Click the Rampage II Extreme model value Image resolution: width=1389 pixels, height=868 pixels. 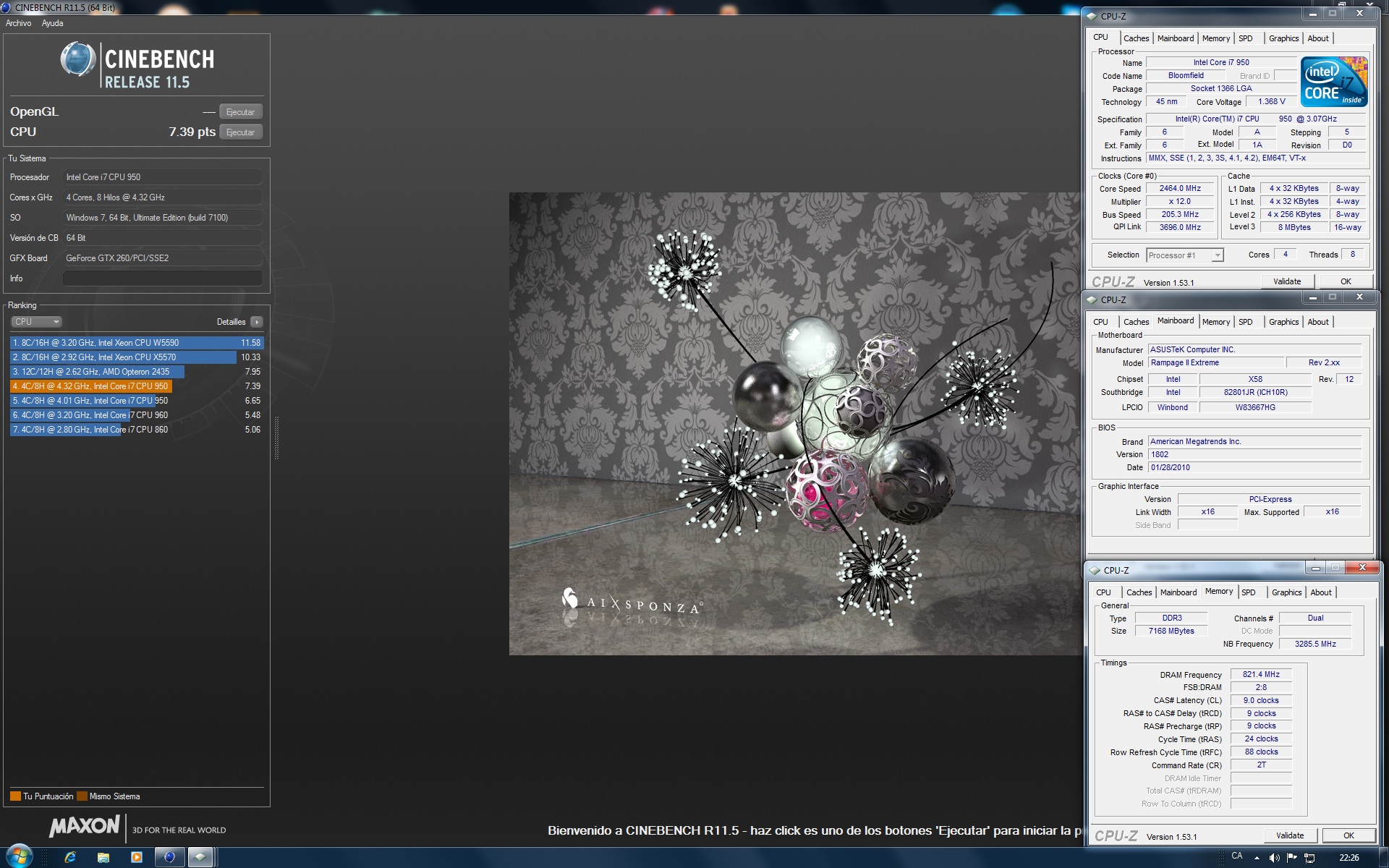1215,363
